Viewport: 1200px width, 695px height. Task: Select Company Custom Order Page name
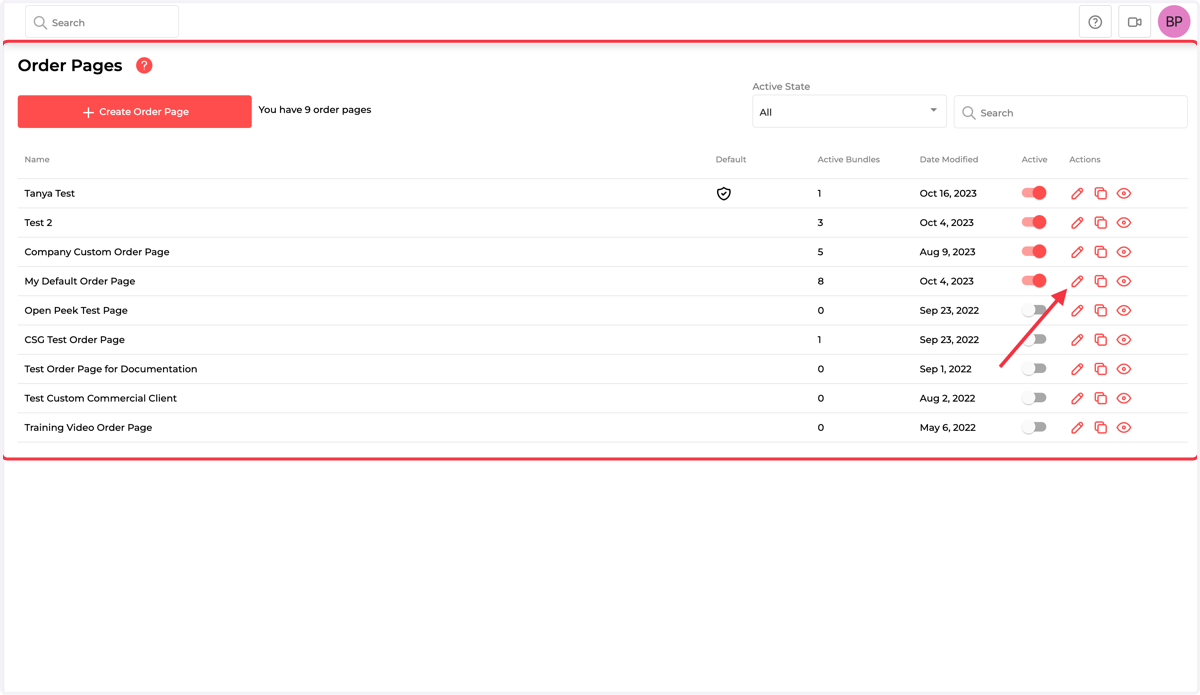(97, 252)
